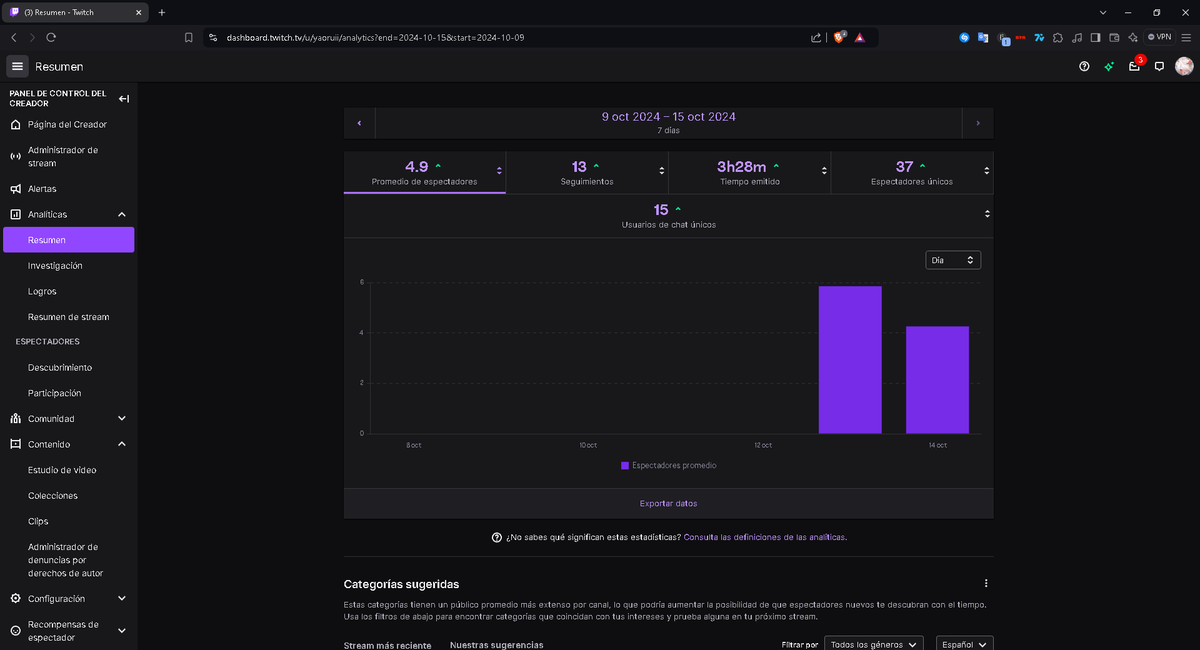Collapse the Analíticas section

(121, 214)
